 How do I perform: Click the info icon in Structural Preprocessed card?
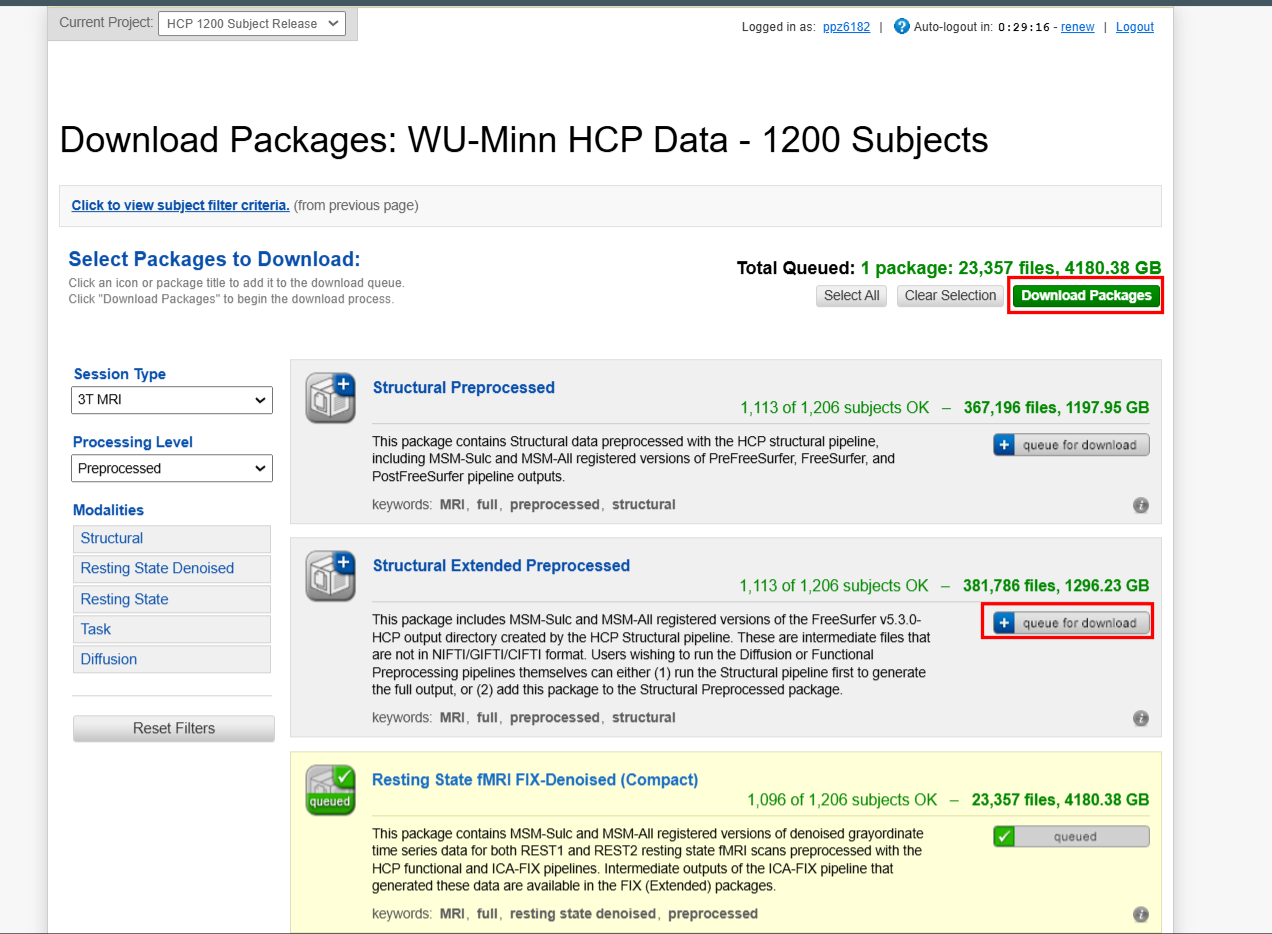(1141, 505)
